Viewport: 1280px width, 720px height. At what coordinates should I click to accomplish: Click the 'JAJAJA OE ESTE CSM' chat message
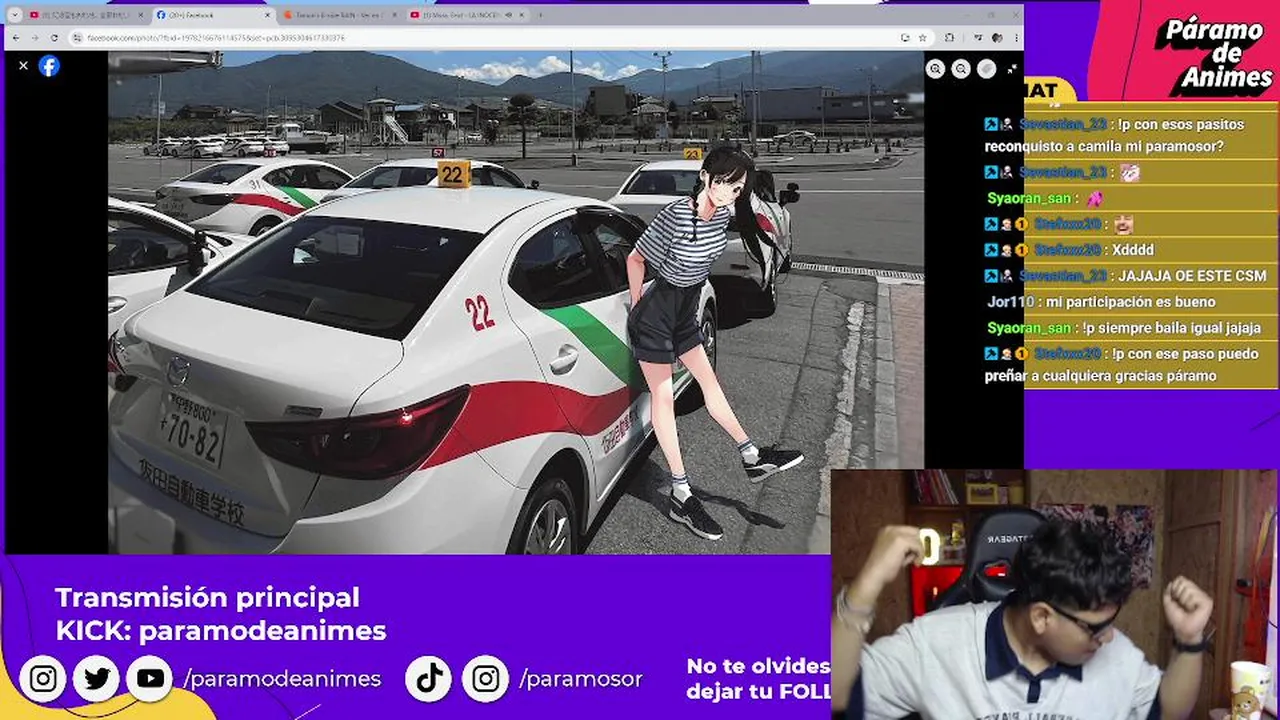(x=1192, y=276)
